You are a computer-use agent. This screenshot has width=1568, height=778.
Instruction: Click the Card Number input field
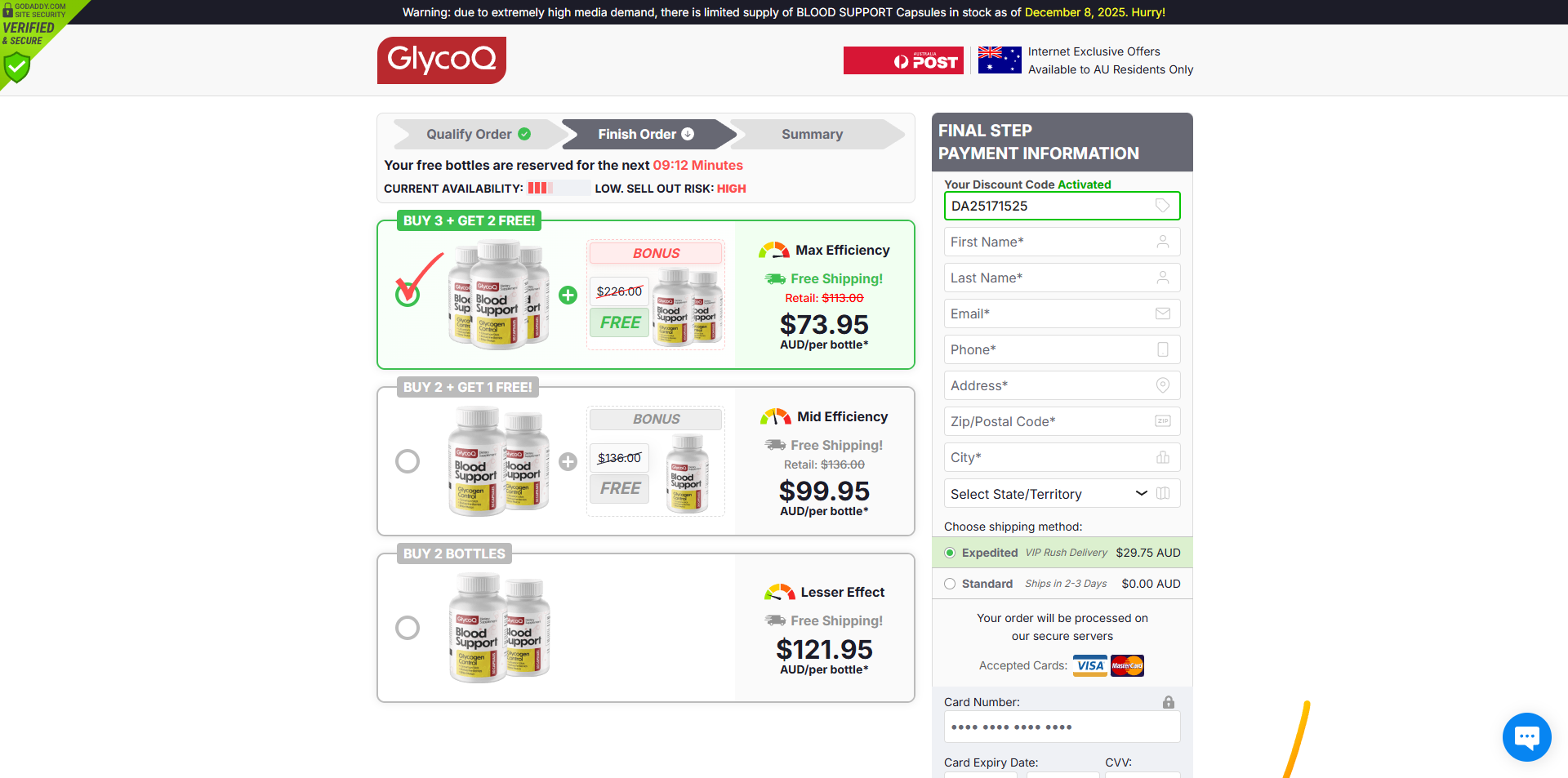click(1062, 727)
